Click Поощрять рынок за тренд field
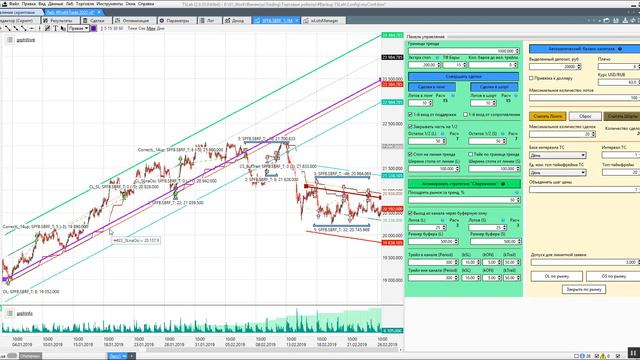The width and height of the screenshot is (640, 360). (x=464, y=200)
